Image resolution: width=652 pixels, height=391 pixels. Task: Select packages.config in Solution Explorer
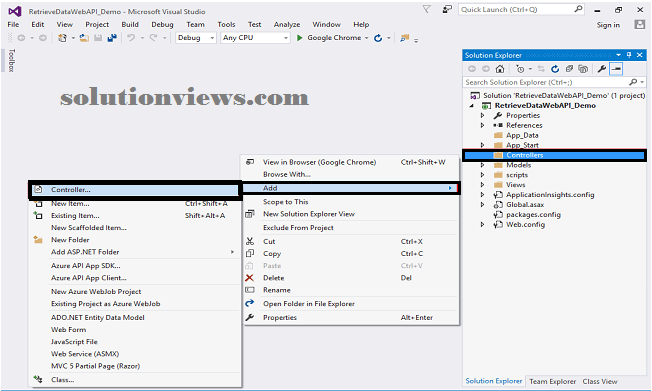click(533, 215)
